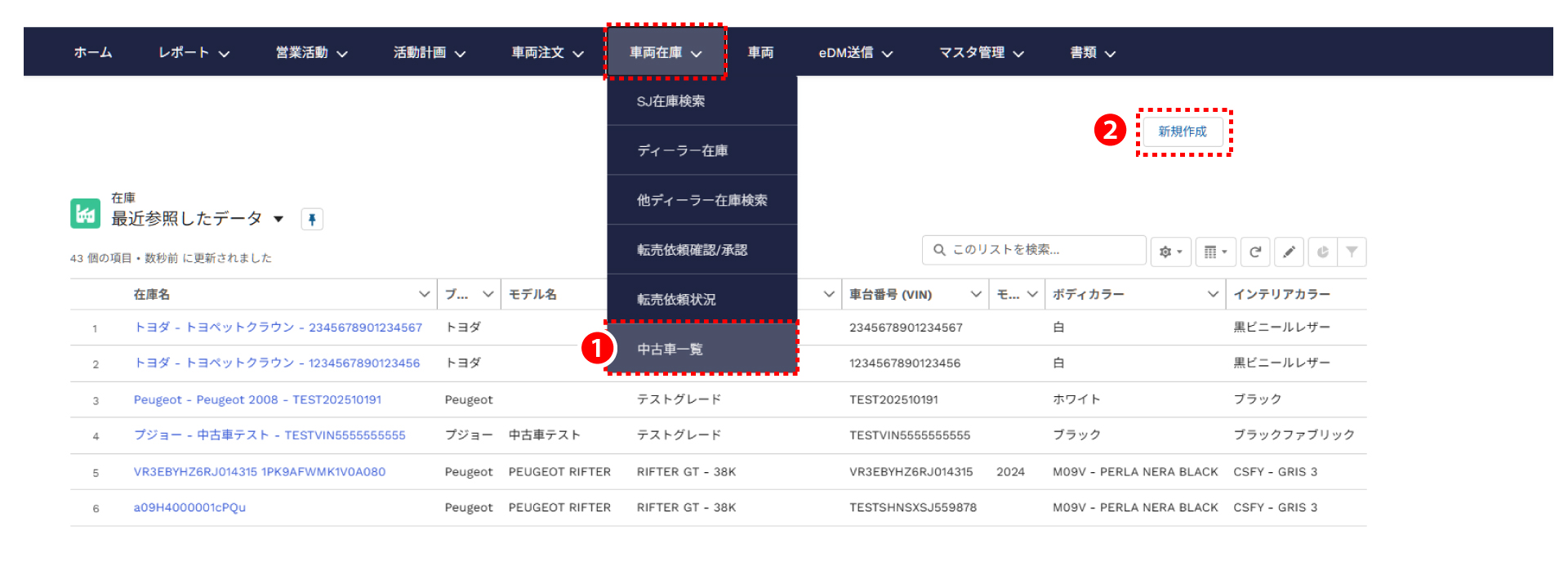This screenshot has height=566, width=1568.
Task: Open Peugeot 2008 TEST202510191 inventory link
Action: click(257, 399)
